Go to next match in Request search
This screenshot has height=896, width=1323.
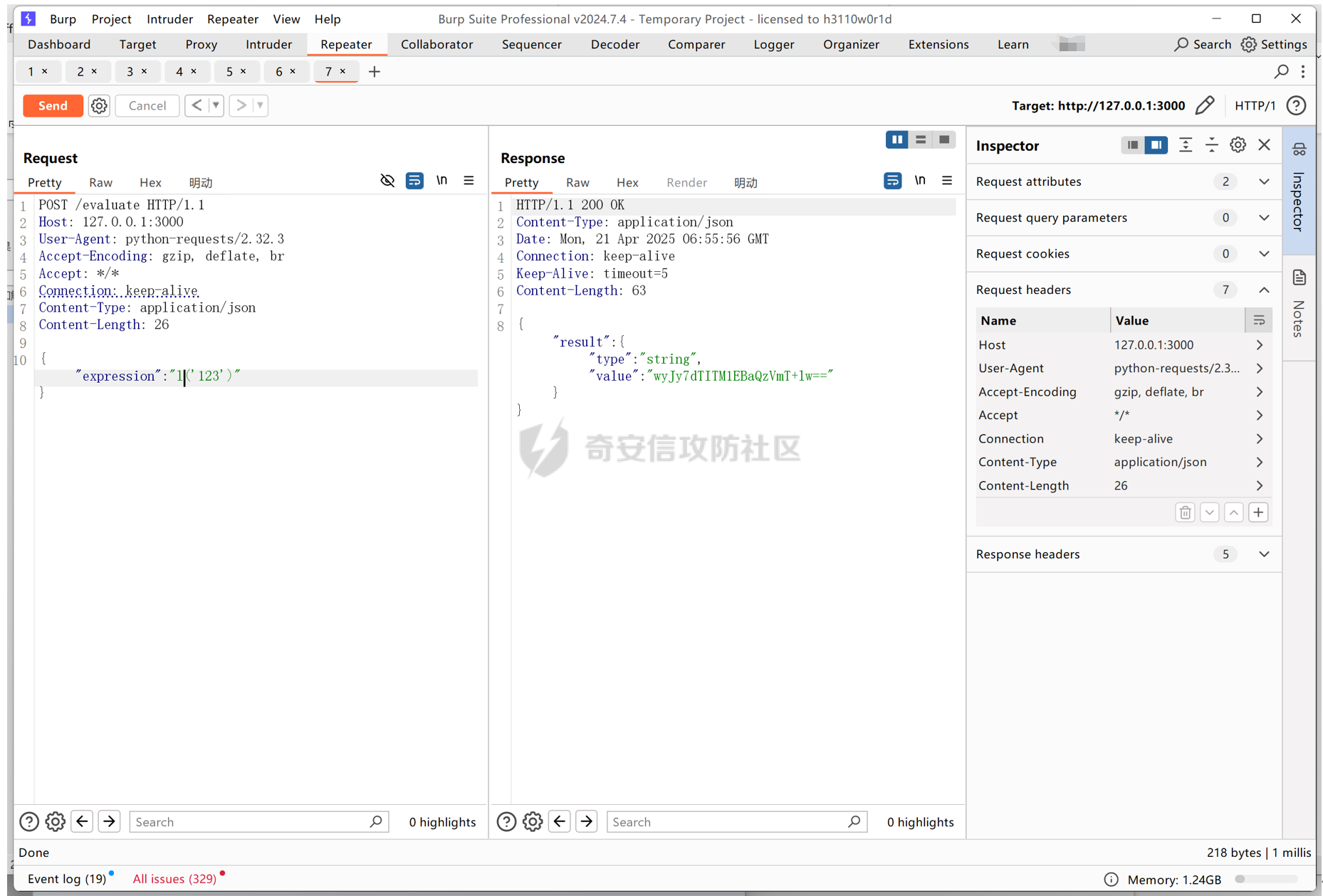[x=110, y=822]
